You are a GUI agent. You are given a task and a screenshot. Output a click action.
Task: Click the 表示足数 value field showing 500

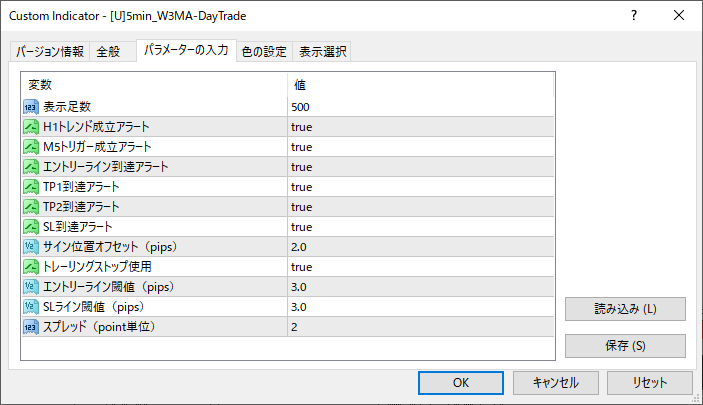pos(420,107)
